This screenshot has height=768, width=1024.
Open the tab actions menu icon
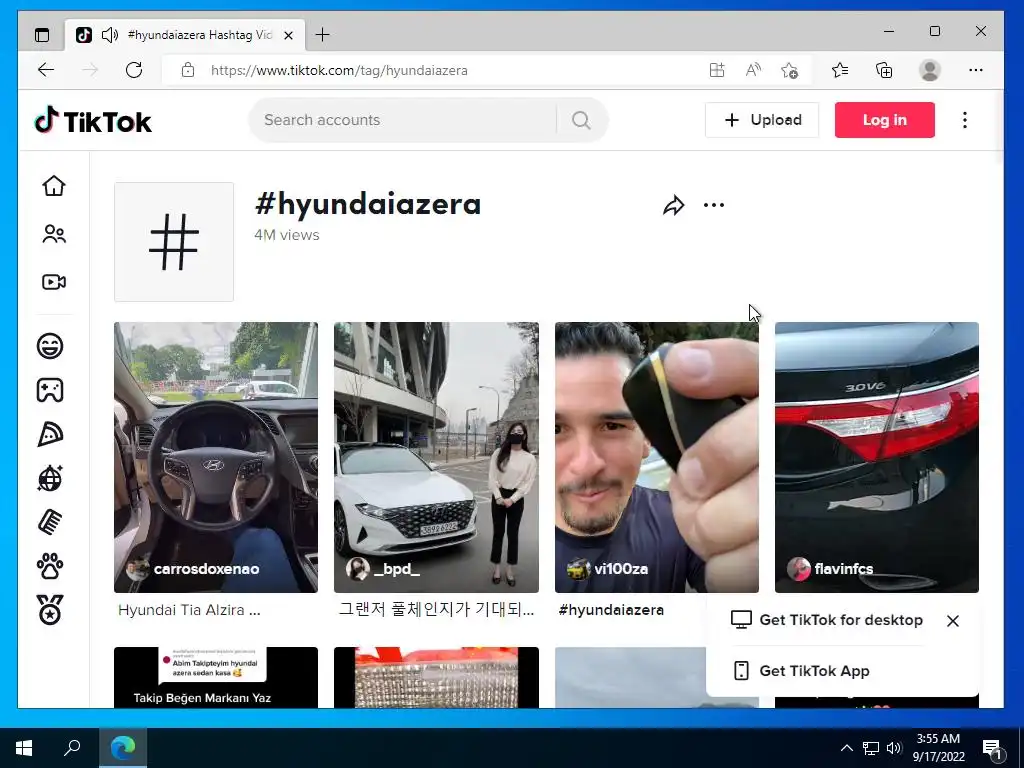(42, 35)
